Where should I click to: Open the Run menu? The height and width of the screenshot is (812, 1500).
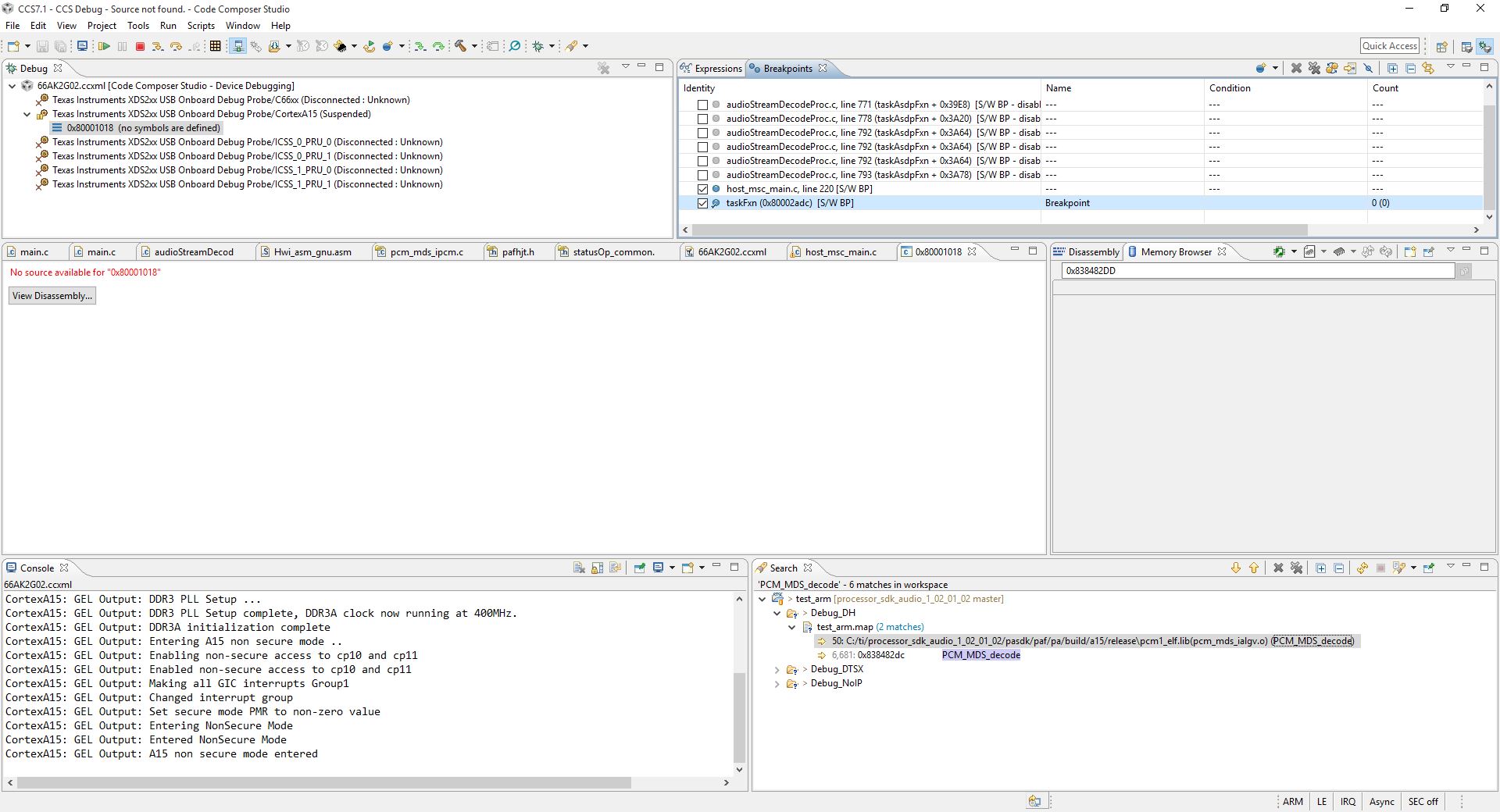(x=168, y=26)
